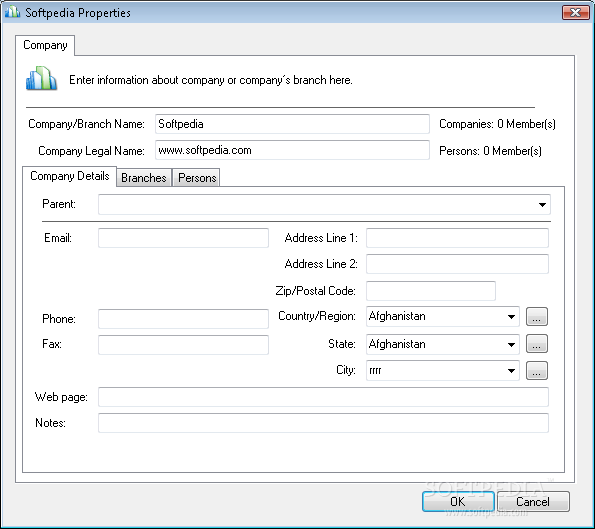Viewport: 595px width, 529px height.
Task: Click the browse button next to City
Action: pos(537,370)
